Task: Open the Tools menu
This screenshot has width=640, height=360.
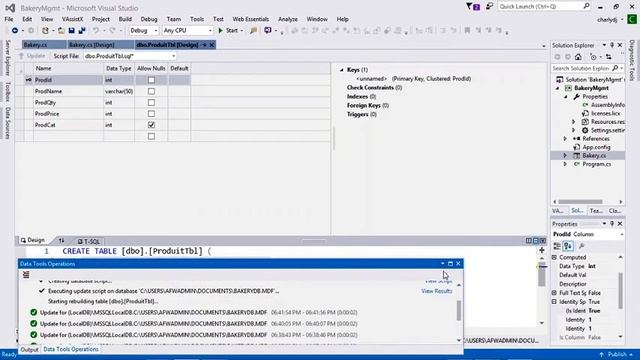Action: click(197, 19)
